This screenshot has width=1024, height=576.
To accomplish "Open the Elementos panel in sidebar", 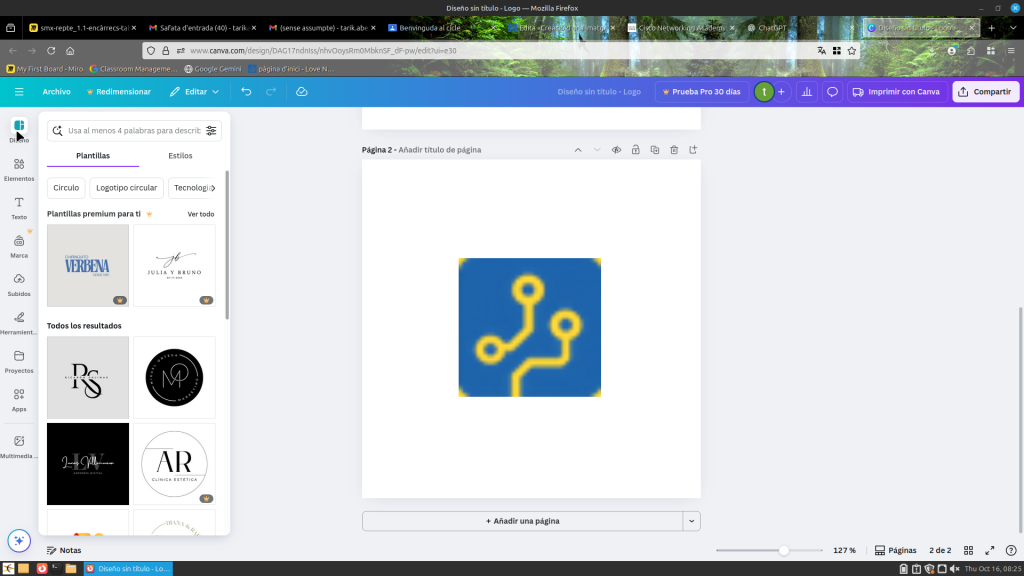I will 19,168.
